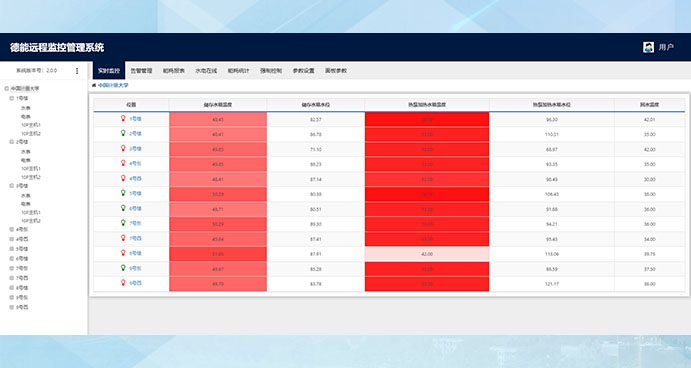Click the home icon in breadcrumb
Screen dimensions: 691x368
pyautogui.click(x=94, y=85)
